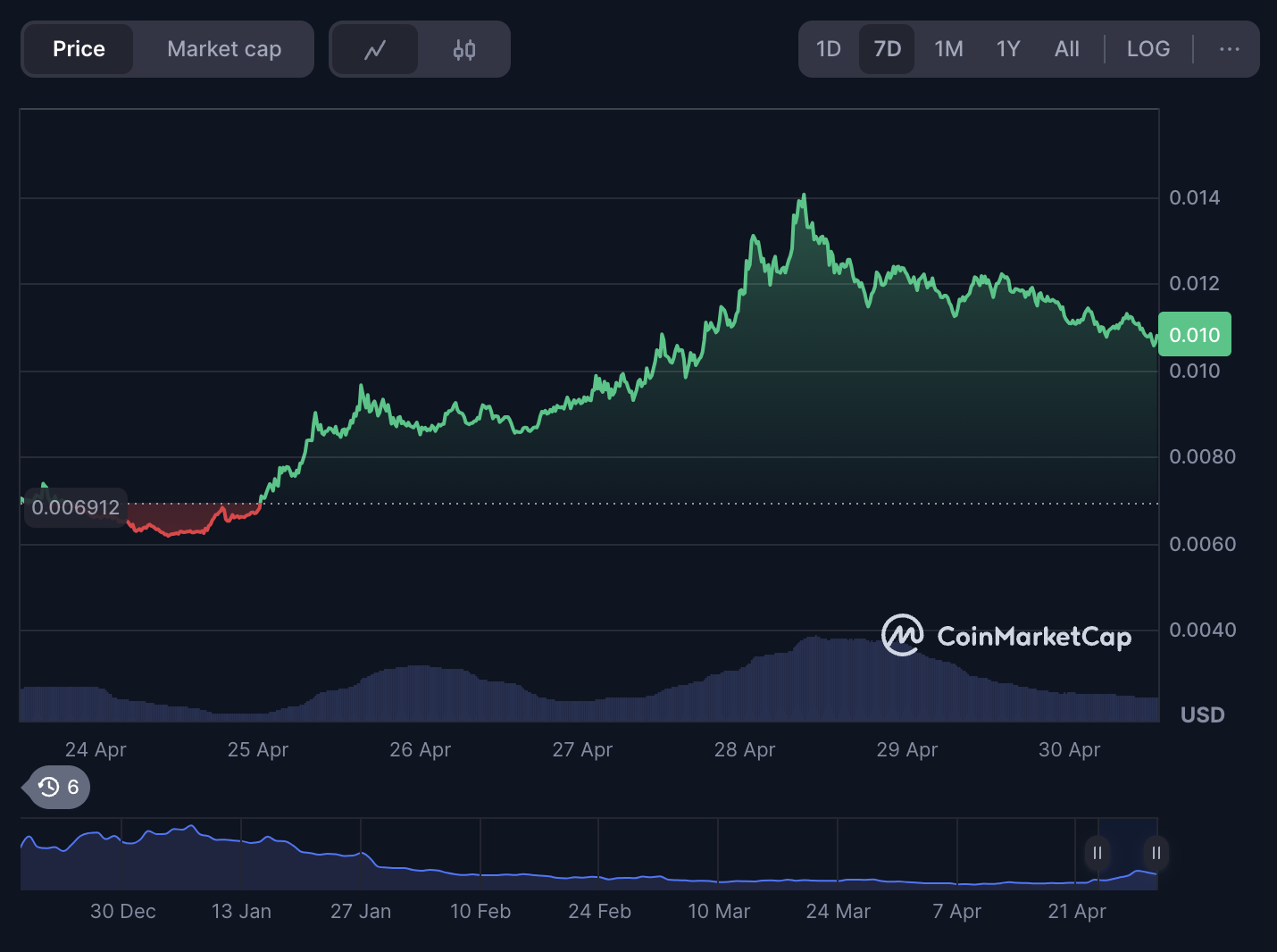The height and width of the screenshot is (952, 1277).
Task: Click the selected 7D range
Action: (887, 49)
